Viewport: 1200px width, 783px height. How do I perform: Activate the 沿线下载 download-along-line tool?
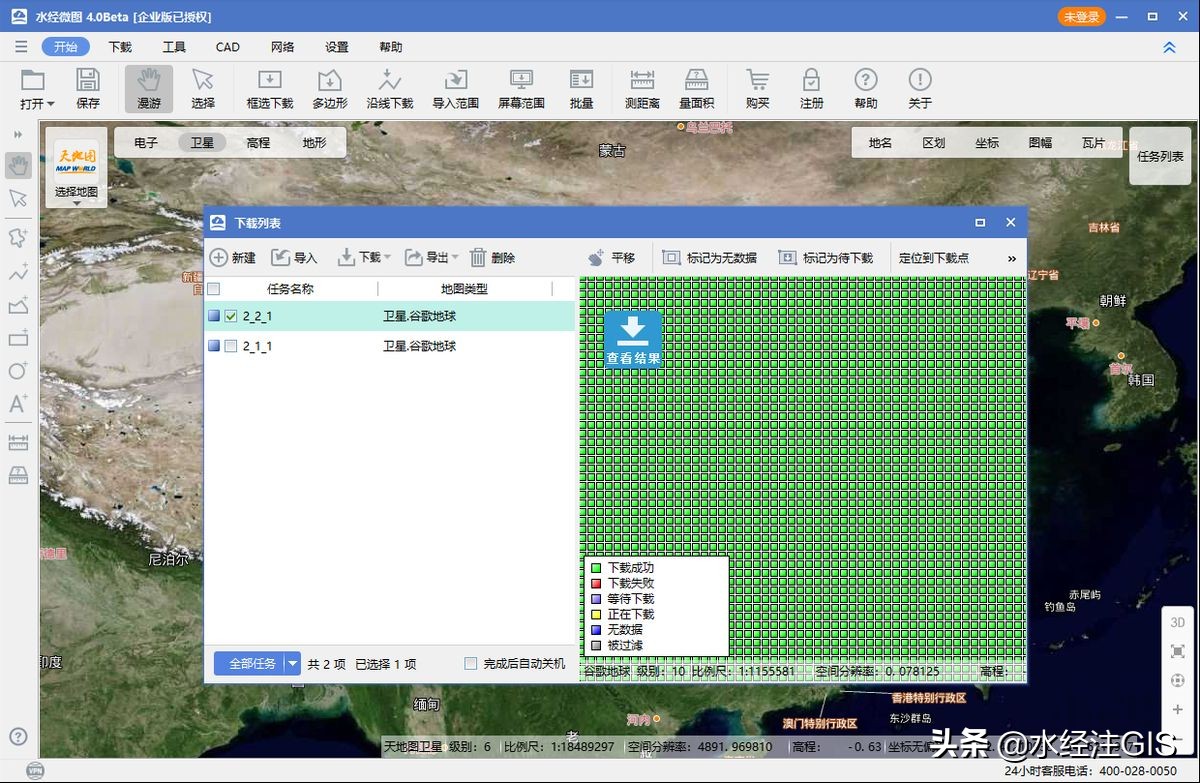point(390,88)
